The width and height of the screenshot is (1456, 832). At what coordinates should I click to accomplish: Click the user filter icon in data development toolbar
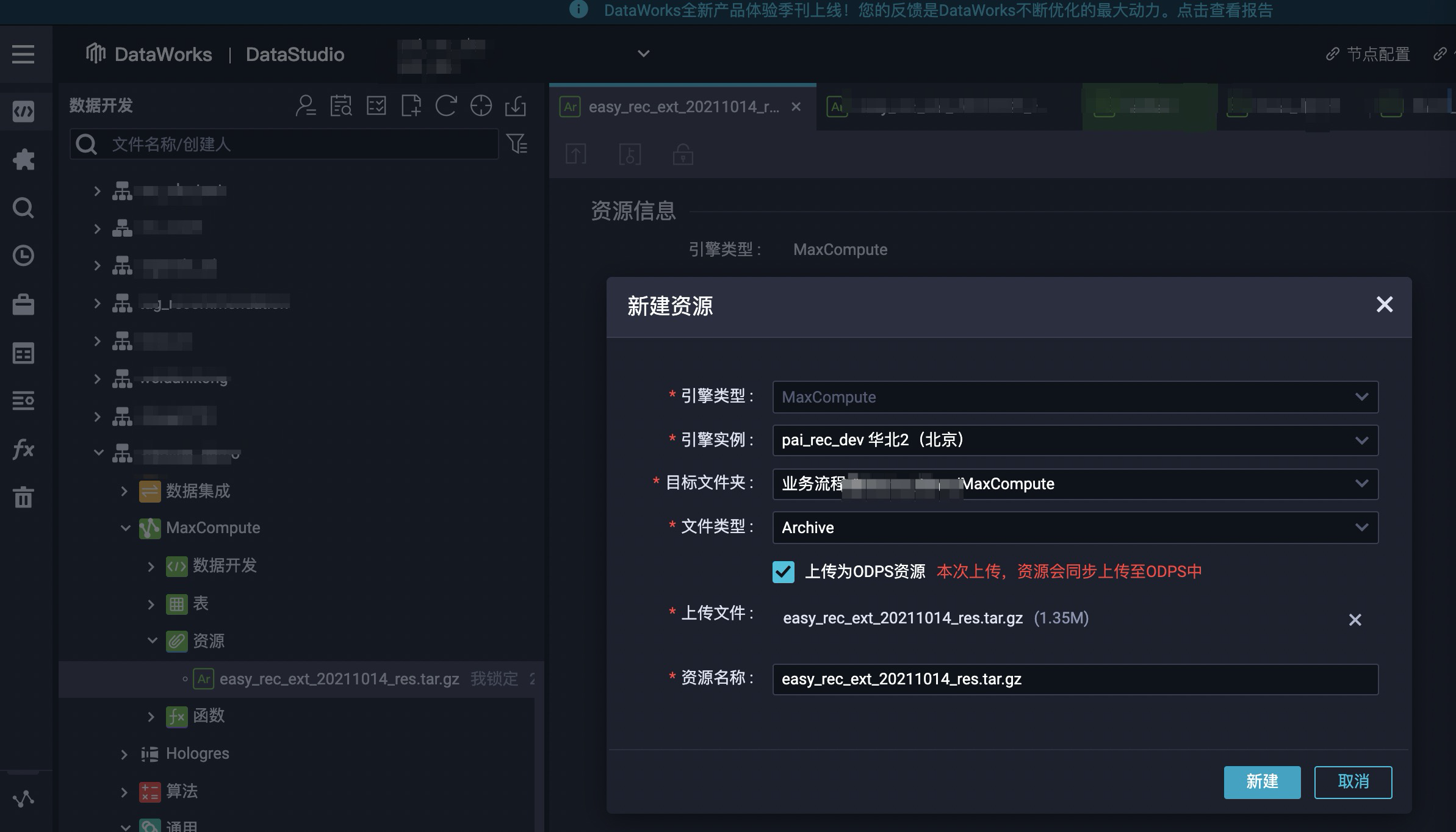click(x=306, y=106)
